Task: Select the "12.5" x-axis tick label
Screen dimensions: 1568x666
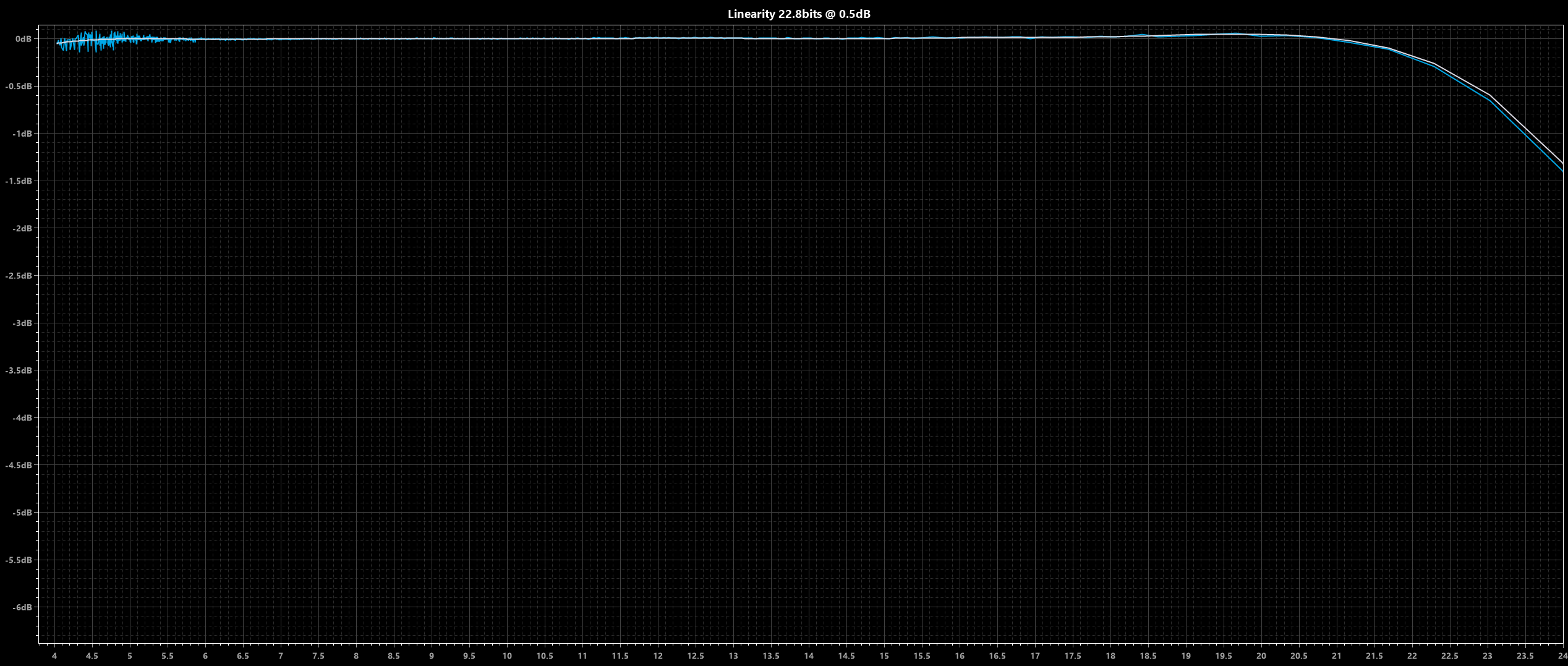Action: coord(696,656)
